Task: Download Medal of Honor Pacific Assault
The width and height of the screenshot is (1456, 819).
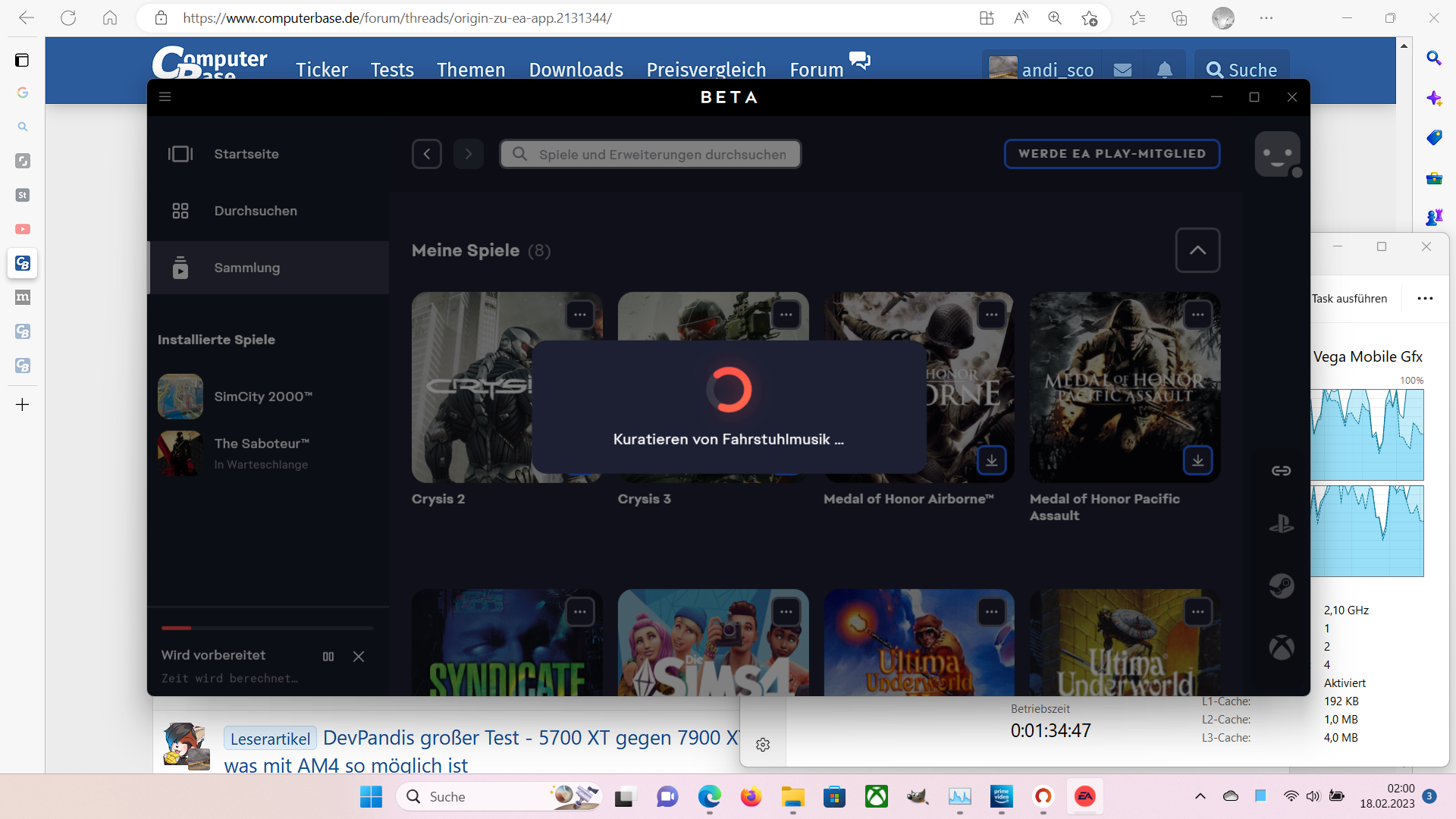Action: 1197,460
